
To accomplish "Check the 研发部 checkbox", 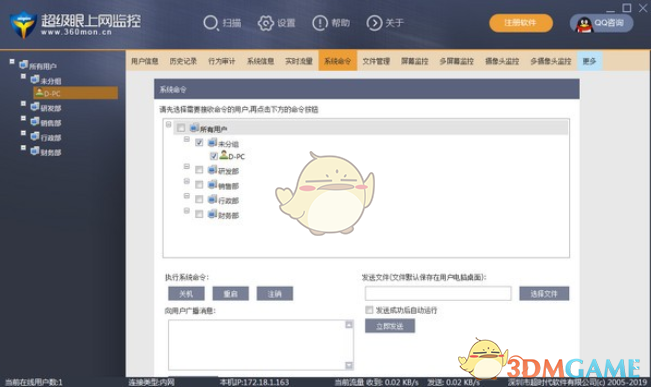I will click(199, 170).
